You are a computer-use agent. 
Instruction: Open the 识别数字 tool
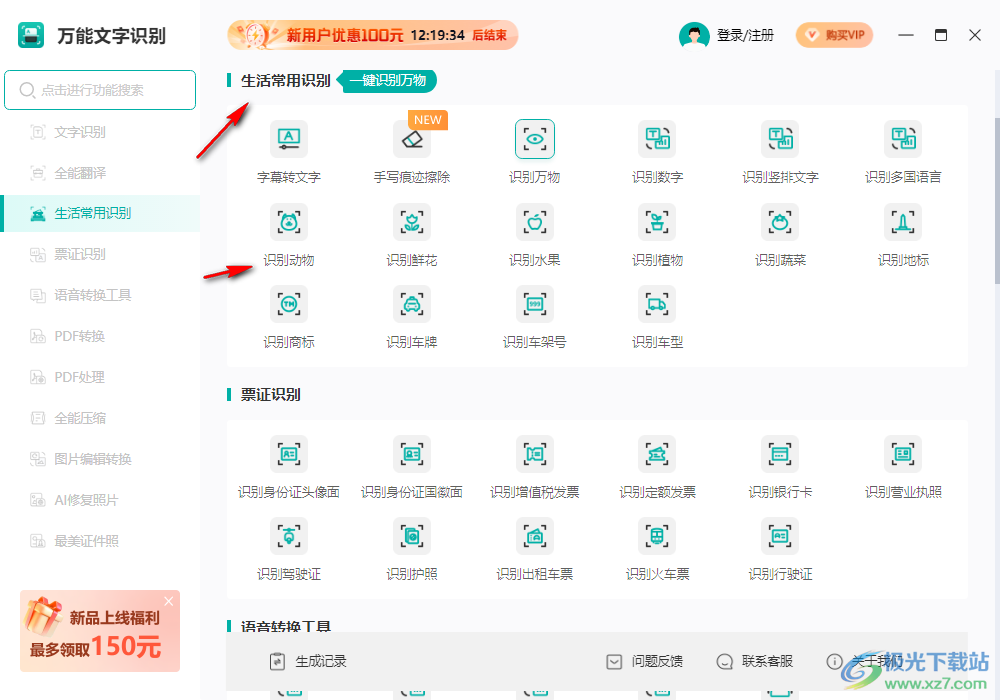coord(658,138)
